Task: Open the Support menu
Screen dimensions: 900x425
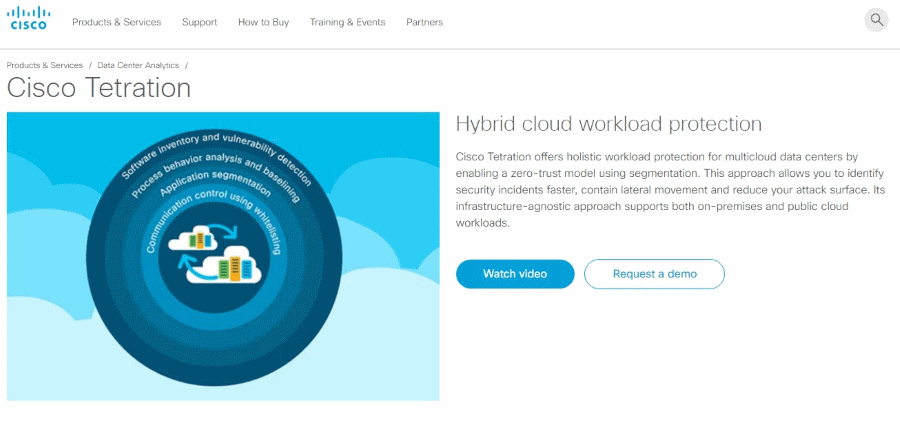Action: 199,22
